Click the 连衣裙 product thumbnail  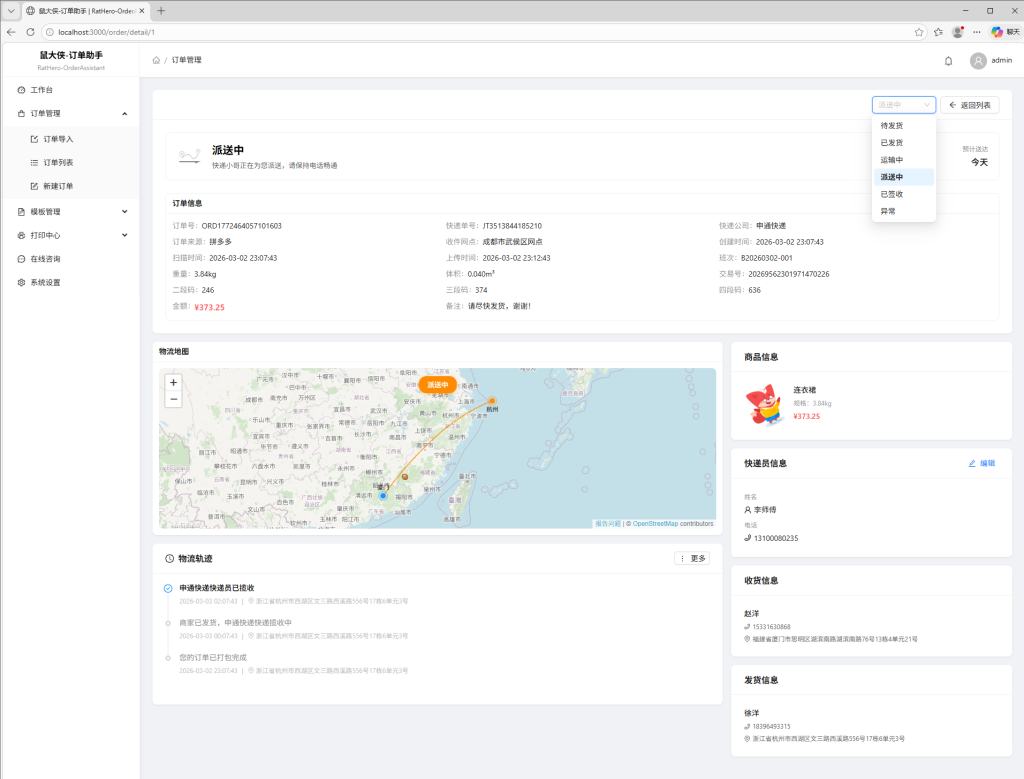tap(765, 405)
